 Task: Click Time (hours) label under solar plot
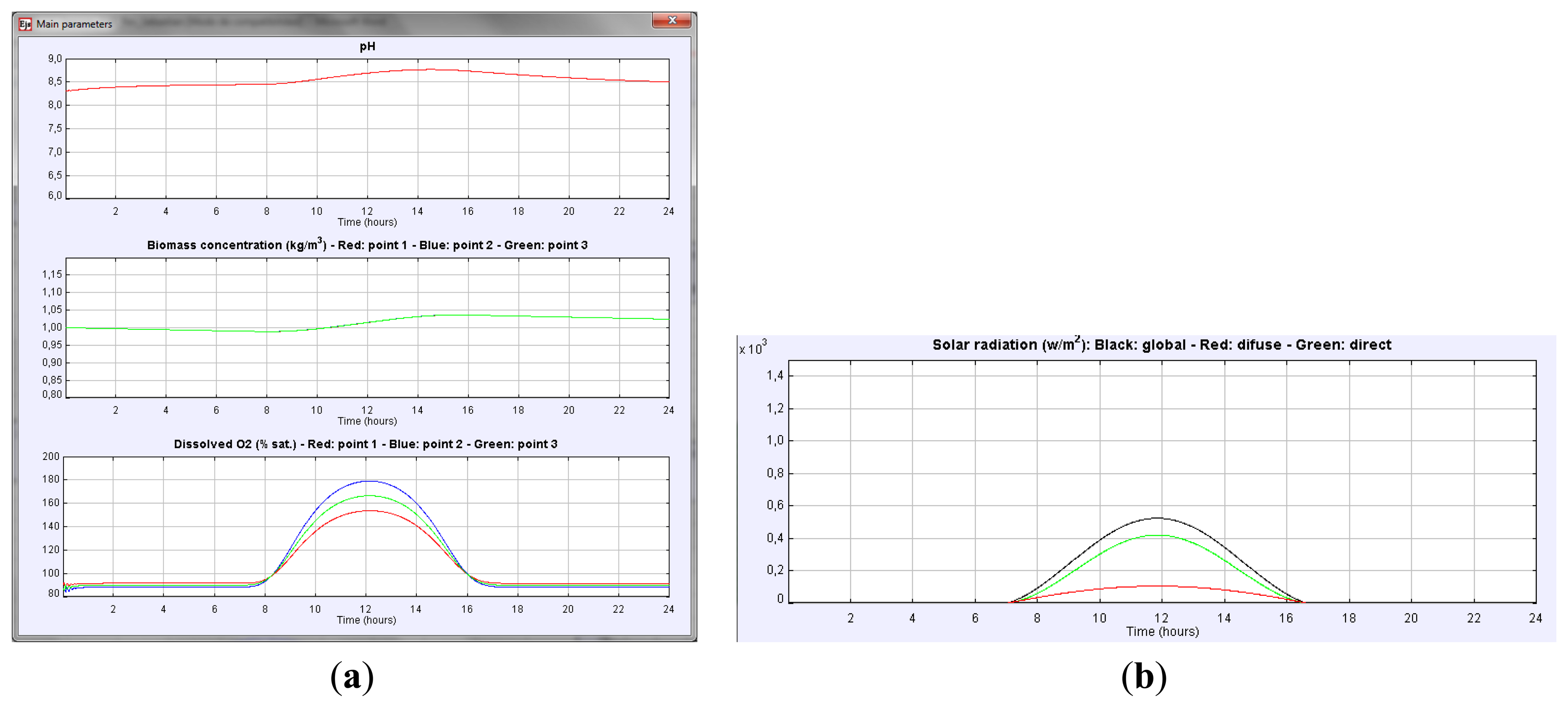pyautogui.click(x=1162, y=631)
